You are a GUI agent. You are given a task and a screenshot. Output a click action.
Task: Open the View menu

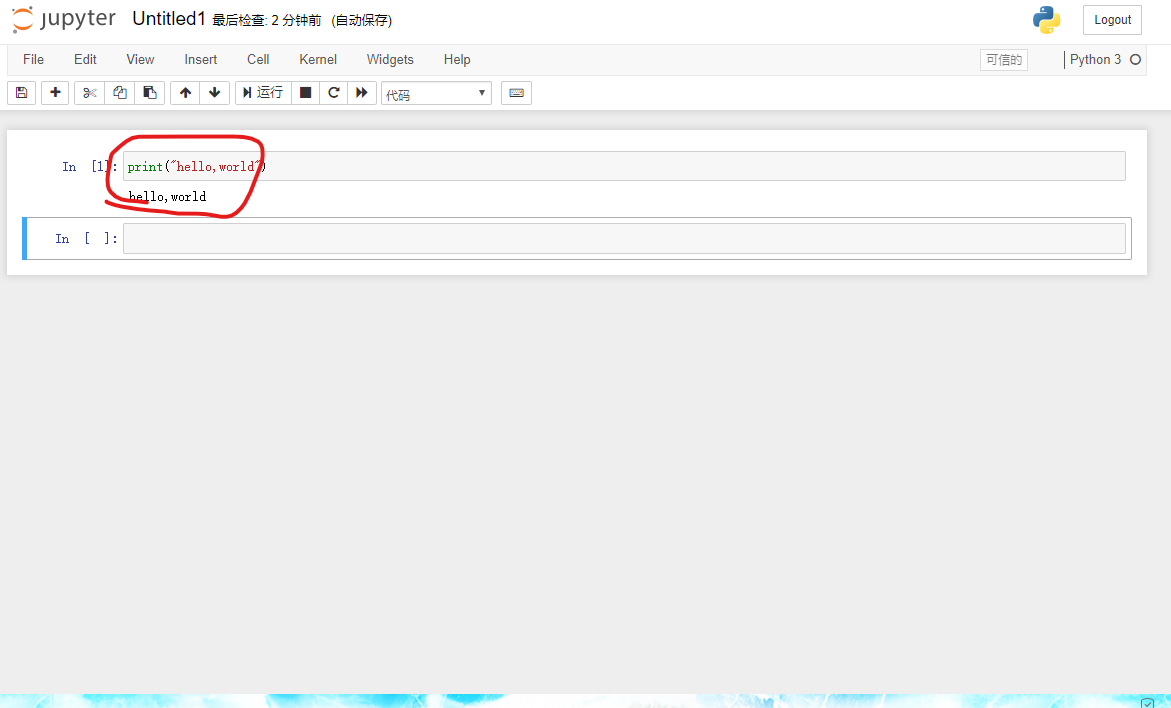click(140, 60)
